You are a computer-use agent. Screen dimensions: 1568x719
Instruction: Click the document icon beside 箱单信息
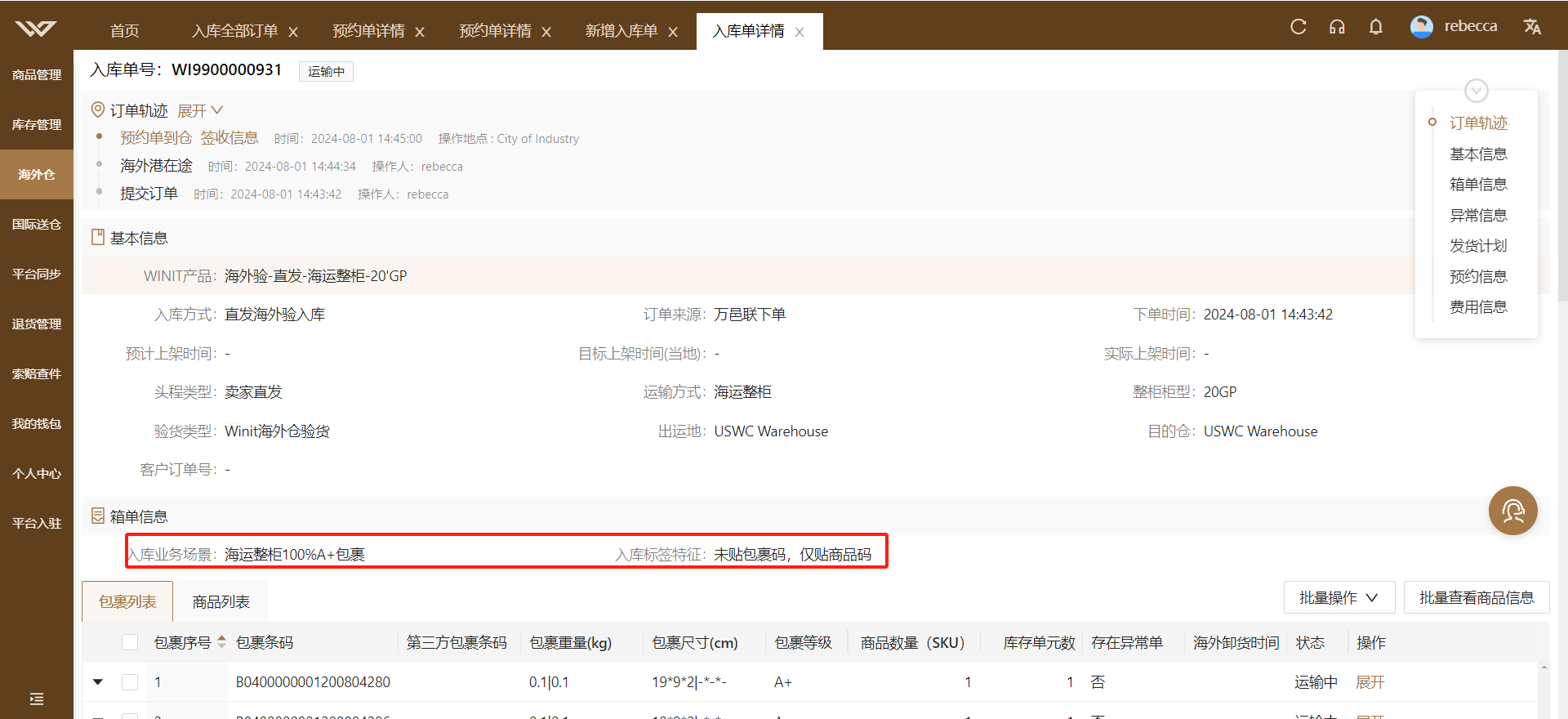[x=98, y=516]
